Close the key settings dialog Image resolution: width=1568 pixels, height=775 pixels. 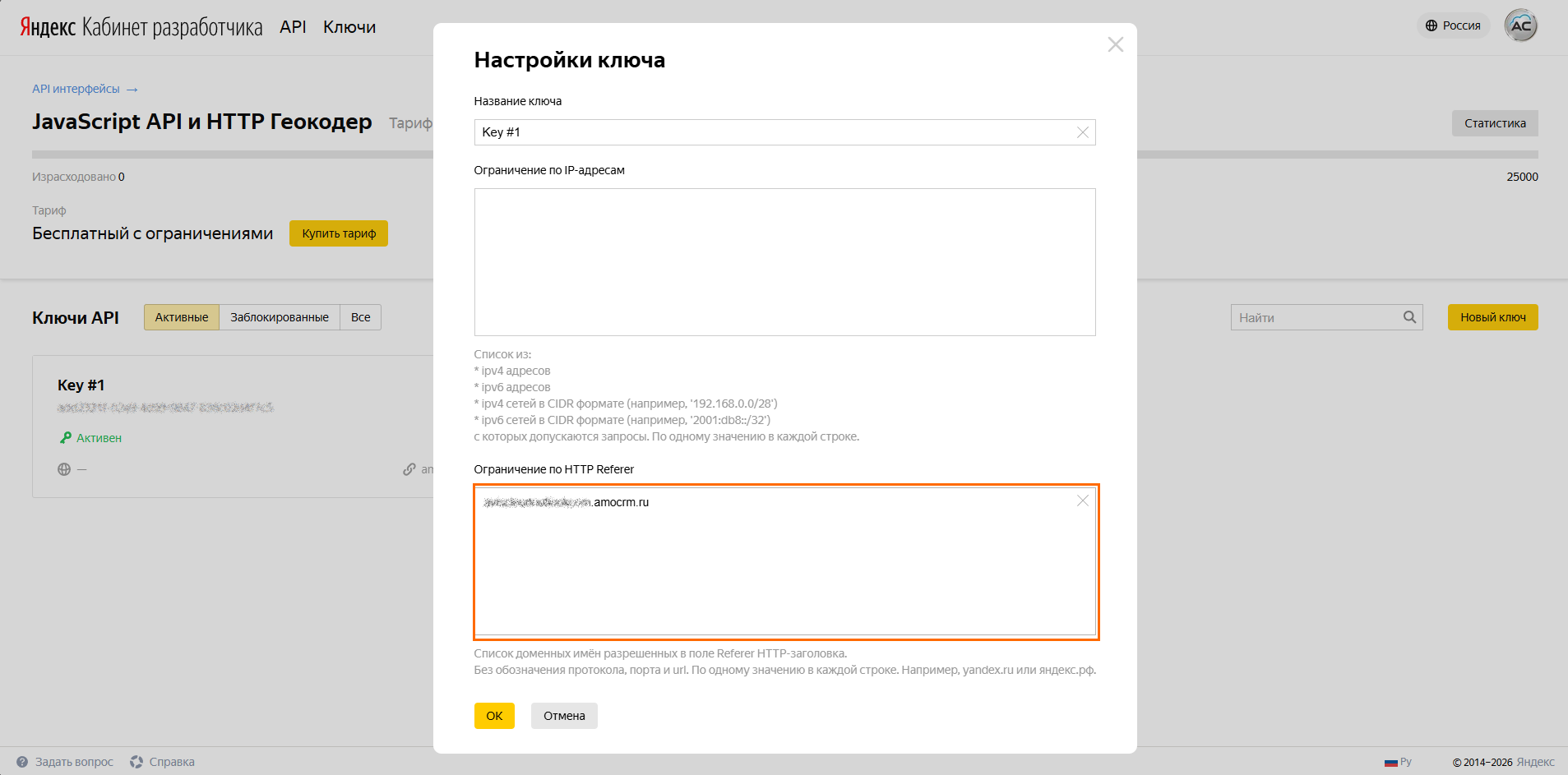click(x=1115, y=44)
